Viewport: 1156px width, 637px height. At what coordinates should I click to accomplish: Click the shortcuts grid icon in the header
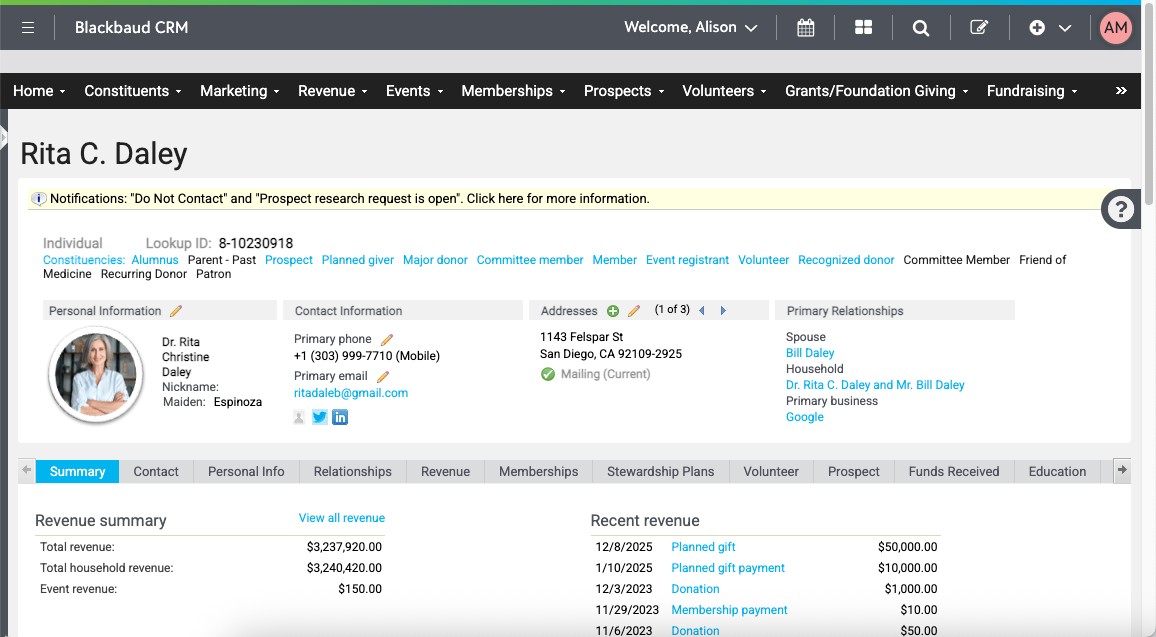[863, 27]
